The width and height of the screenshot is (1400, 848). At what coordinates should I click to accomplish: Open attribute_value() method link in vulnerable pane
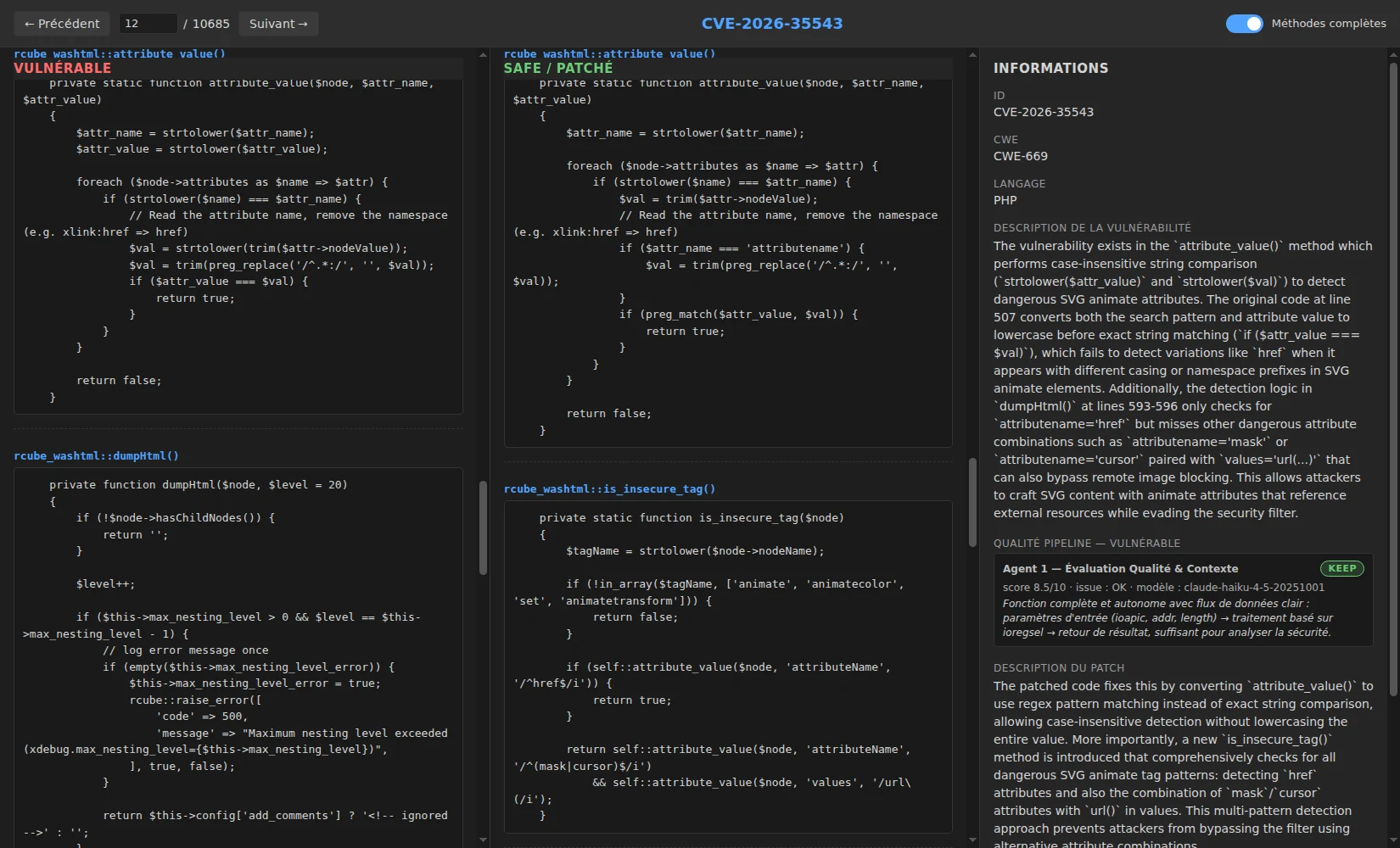(120, 54)
